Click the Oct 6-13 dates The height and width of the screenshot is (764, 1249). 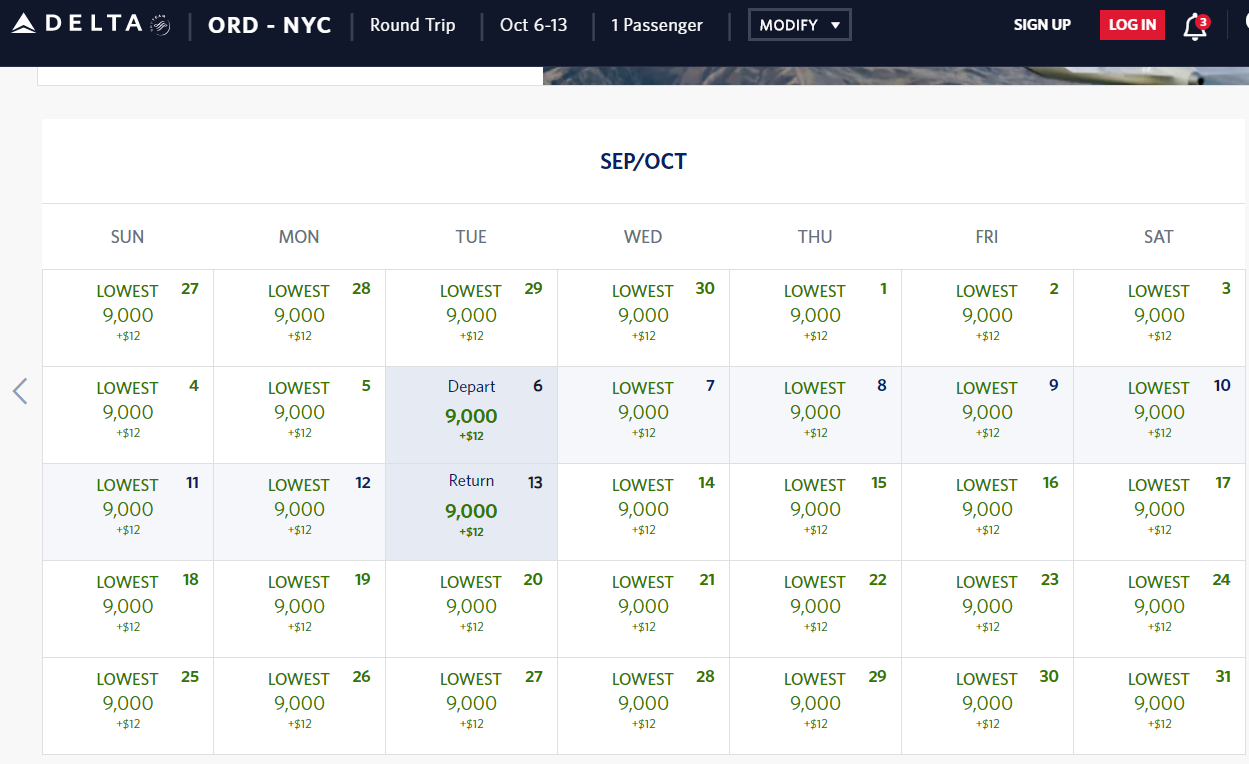point(533,25)
